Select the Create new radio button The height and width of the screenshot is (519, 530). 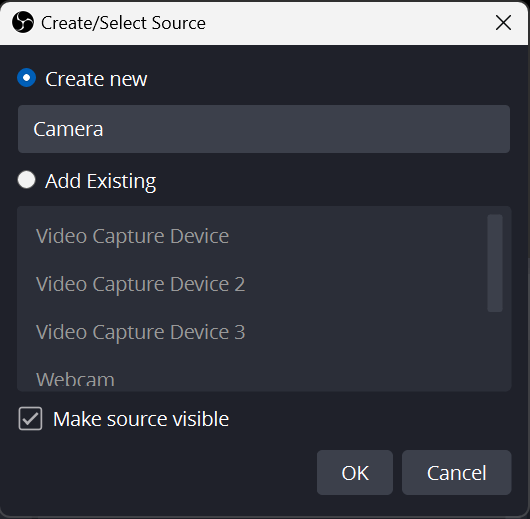[x=27, y=78]
